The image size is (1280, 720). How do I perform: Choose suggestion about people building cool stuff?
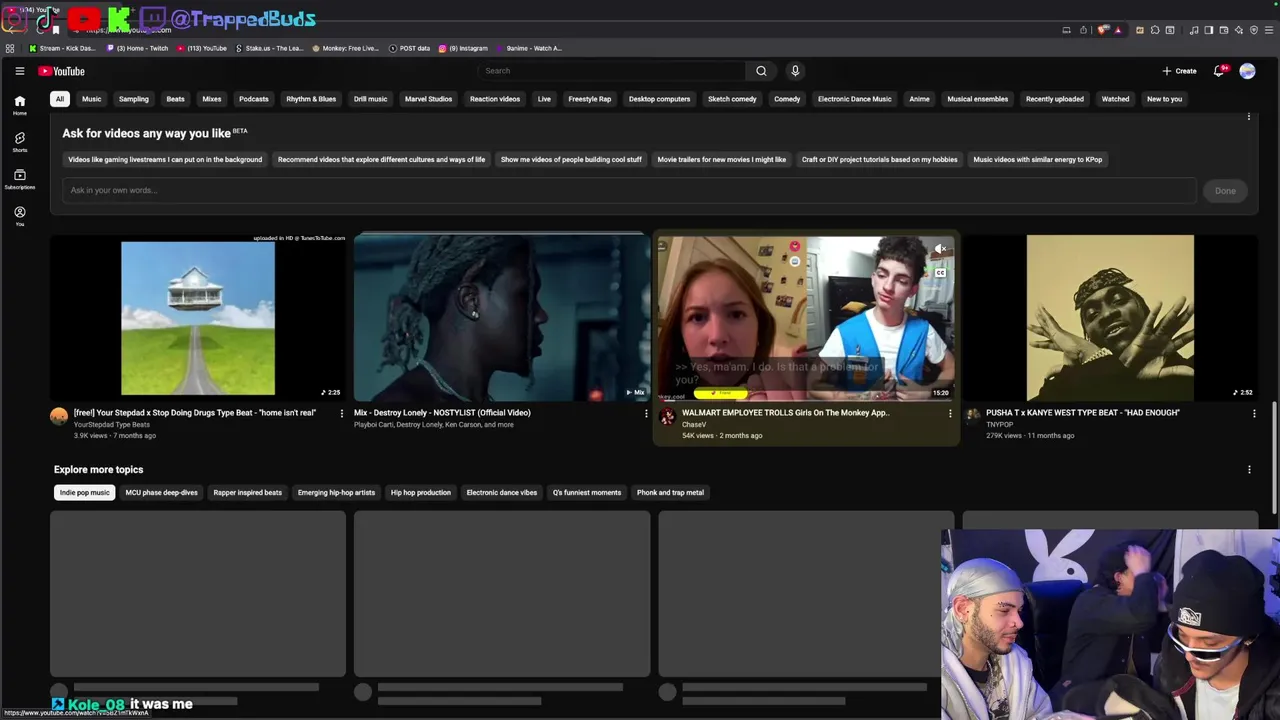tap(571, 159)
